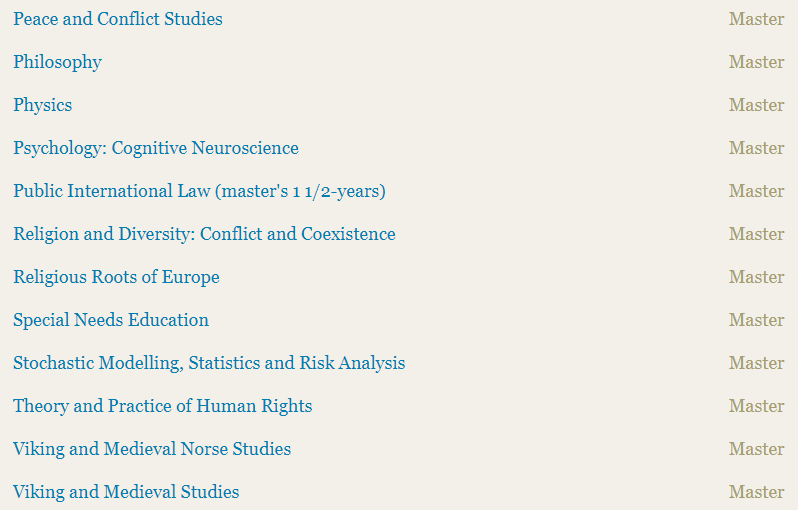Screen dimensions: 798x510
Task: Open Stochastic Modelling, Statistics and Risk Analysis
Action: (x=209, y=363)
